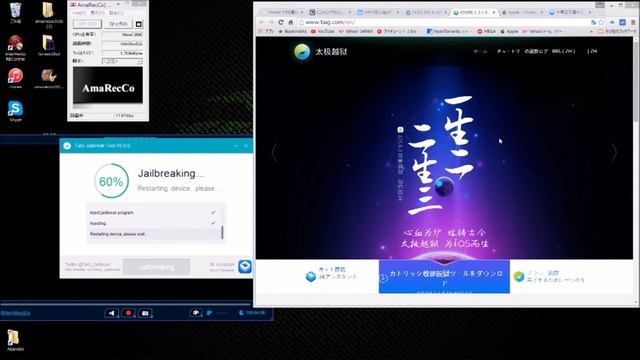Viewport: 640px width, 360px height.
Task: Open the zoom ratio dropdown in AmaRecCo
Action: point(122,61)
